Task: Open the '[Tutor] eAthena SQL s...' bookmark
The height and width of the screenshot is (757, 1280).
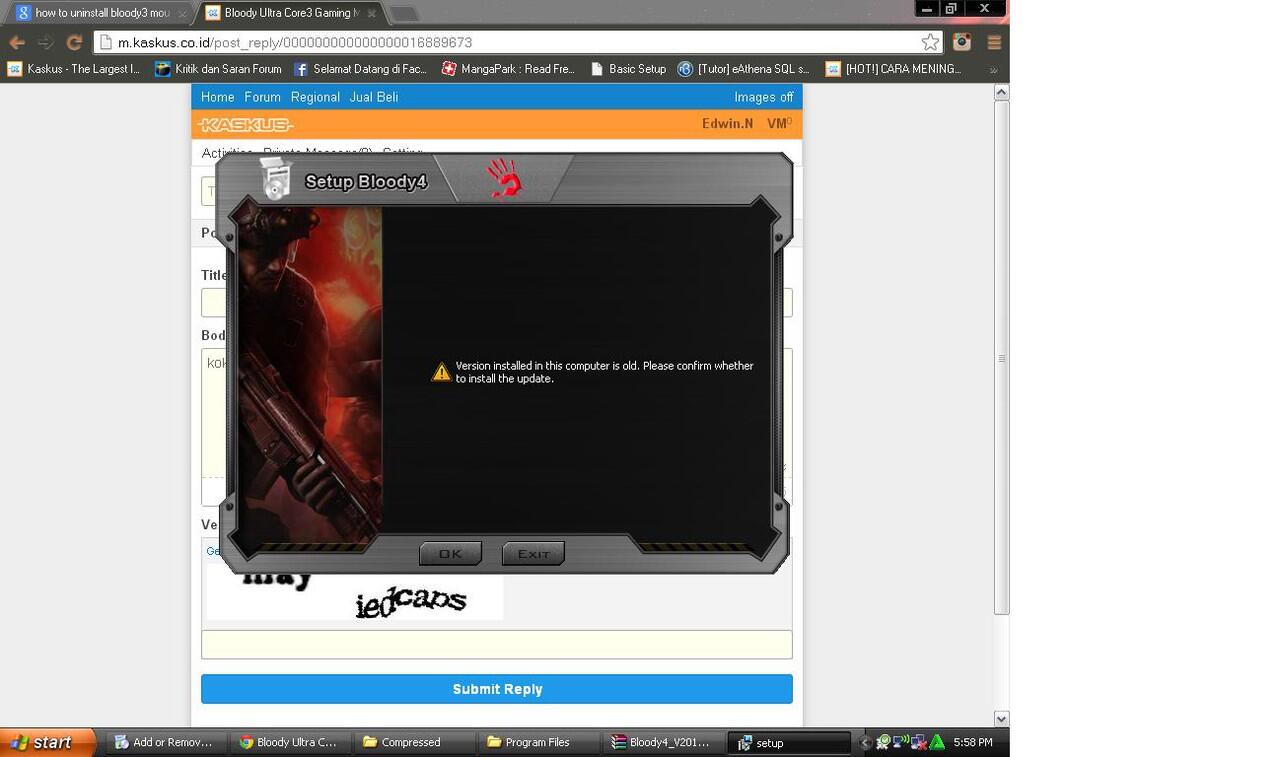Action: click(x=744, y=69)
